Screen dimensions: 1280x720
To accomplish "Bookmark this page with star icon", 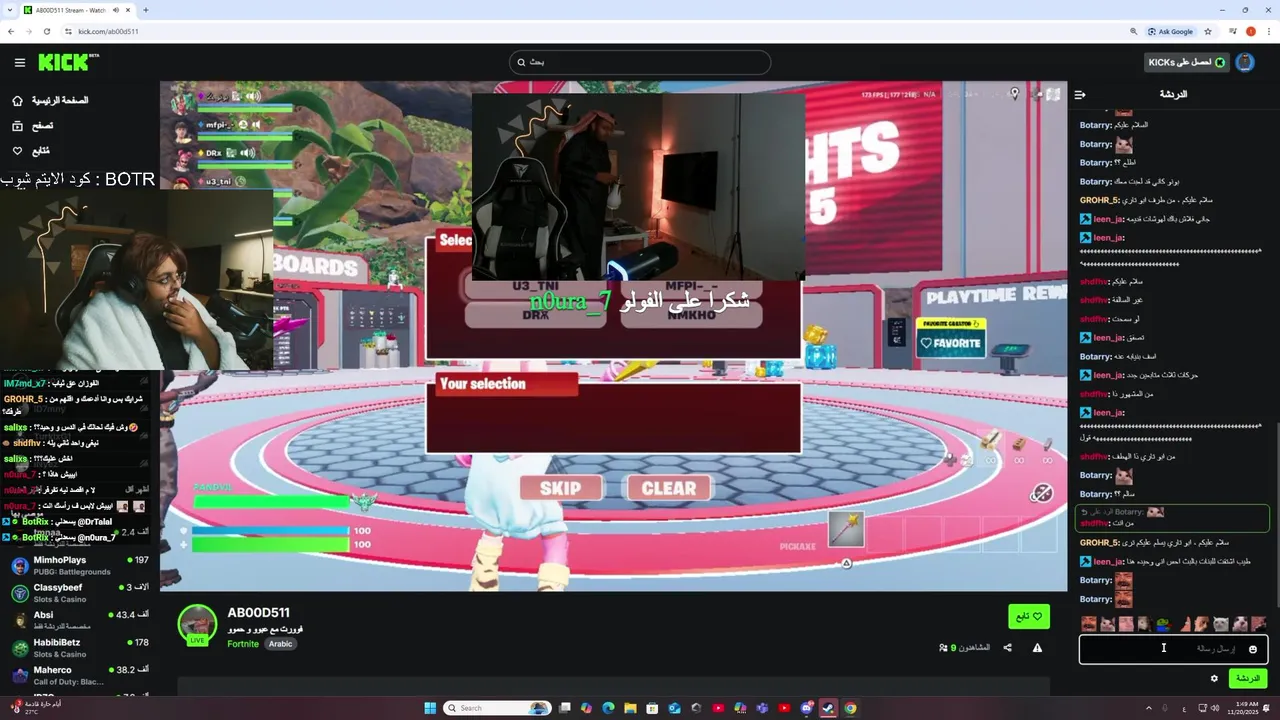I will pos(1209,31).
